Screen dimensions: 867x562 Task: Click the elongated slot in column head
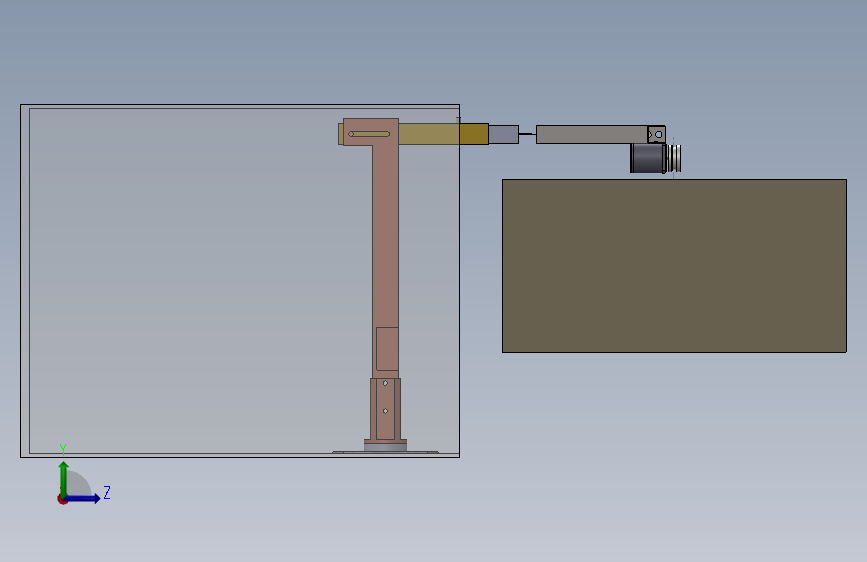tap(369, 134)
